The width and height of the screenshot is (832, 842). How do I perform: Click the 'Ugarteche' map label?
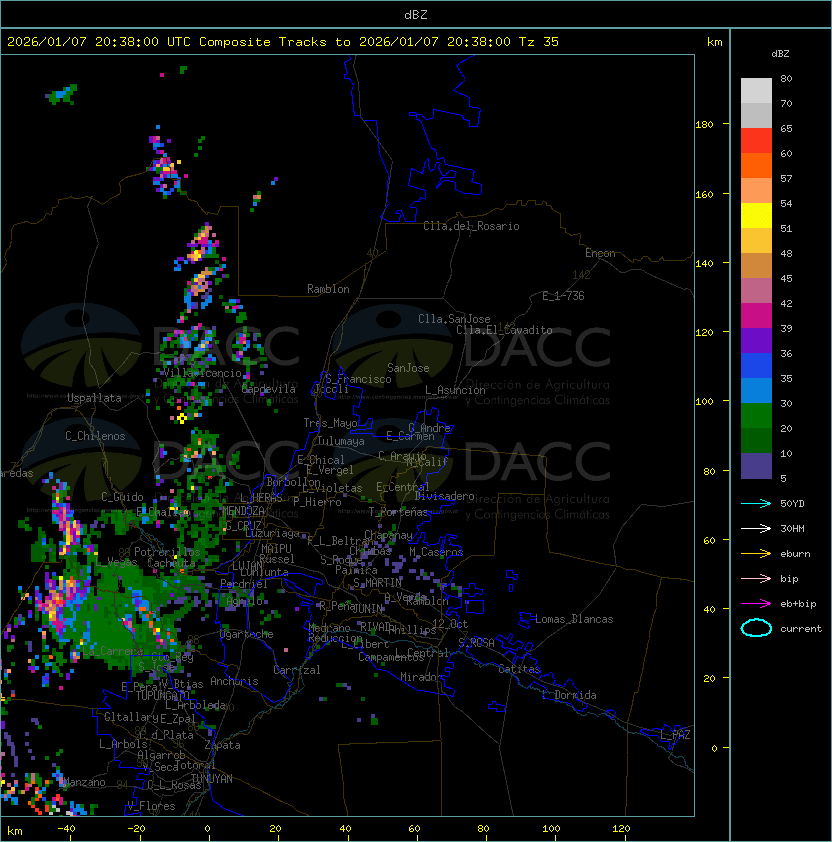[x=247, y=634]
